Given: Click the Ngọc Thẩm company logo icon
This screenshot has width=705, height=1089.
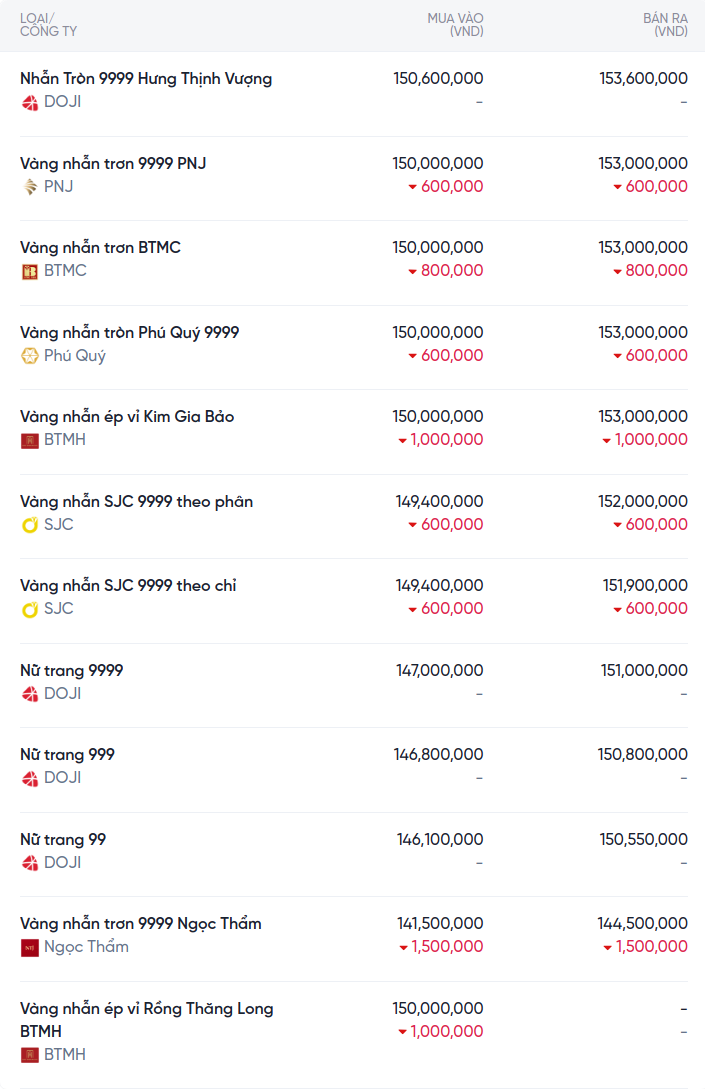Looking at the screenshot, I should [30, 947].
